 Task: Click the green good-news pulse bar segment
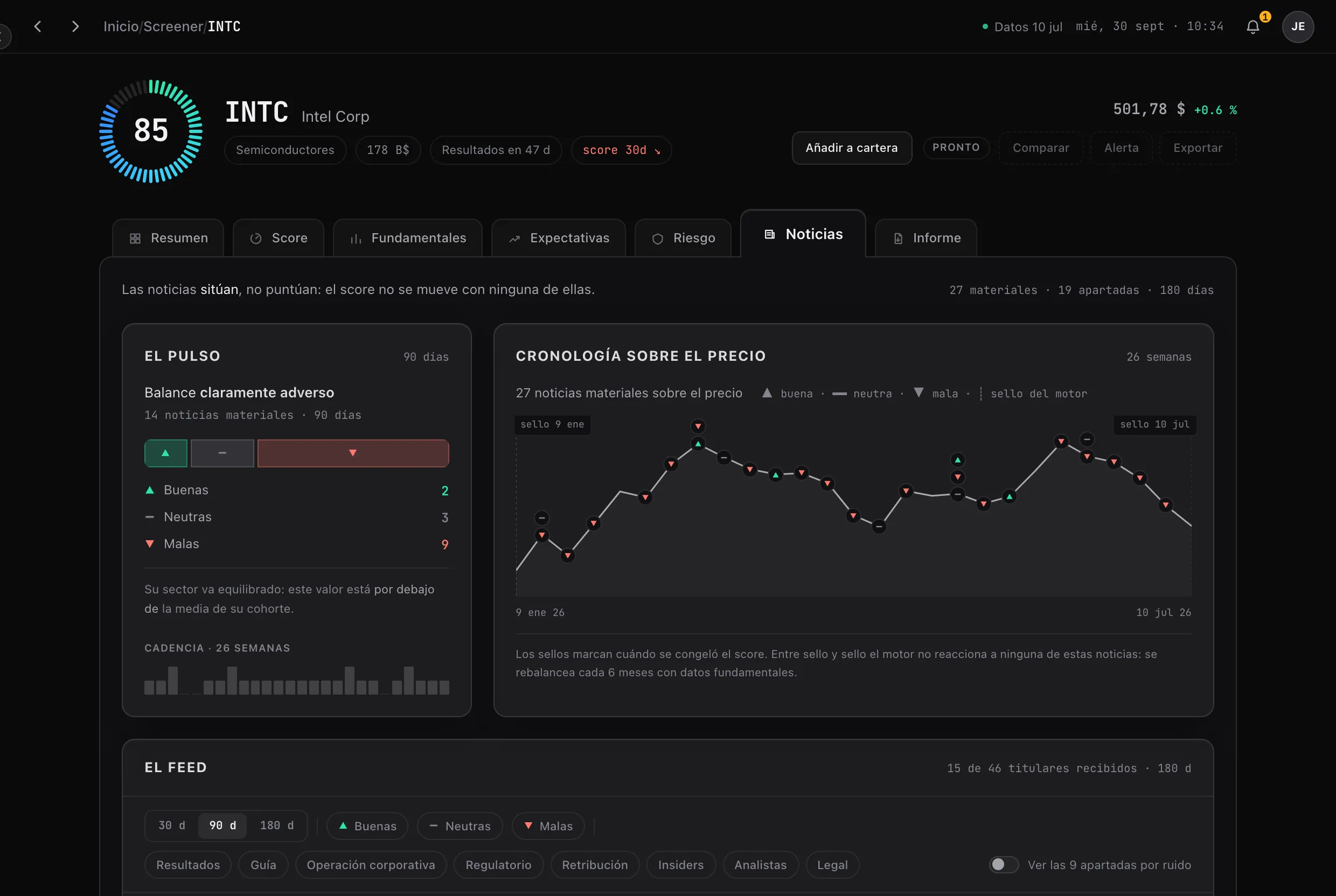tap(166, 453)
